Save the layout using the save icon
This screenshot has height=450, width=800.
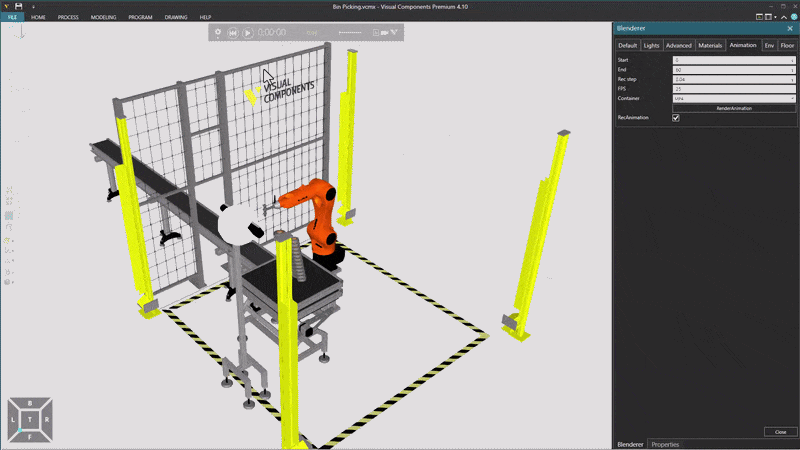click(x=18, y=6)
